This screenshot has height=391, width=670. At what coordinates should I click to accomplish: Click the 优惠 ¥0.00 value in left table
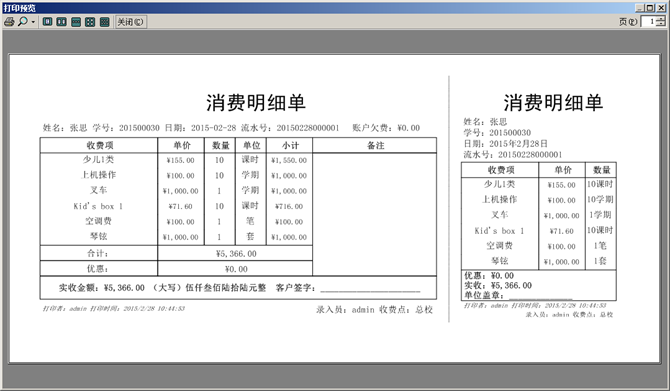tap(236, 269)
